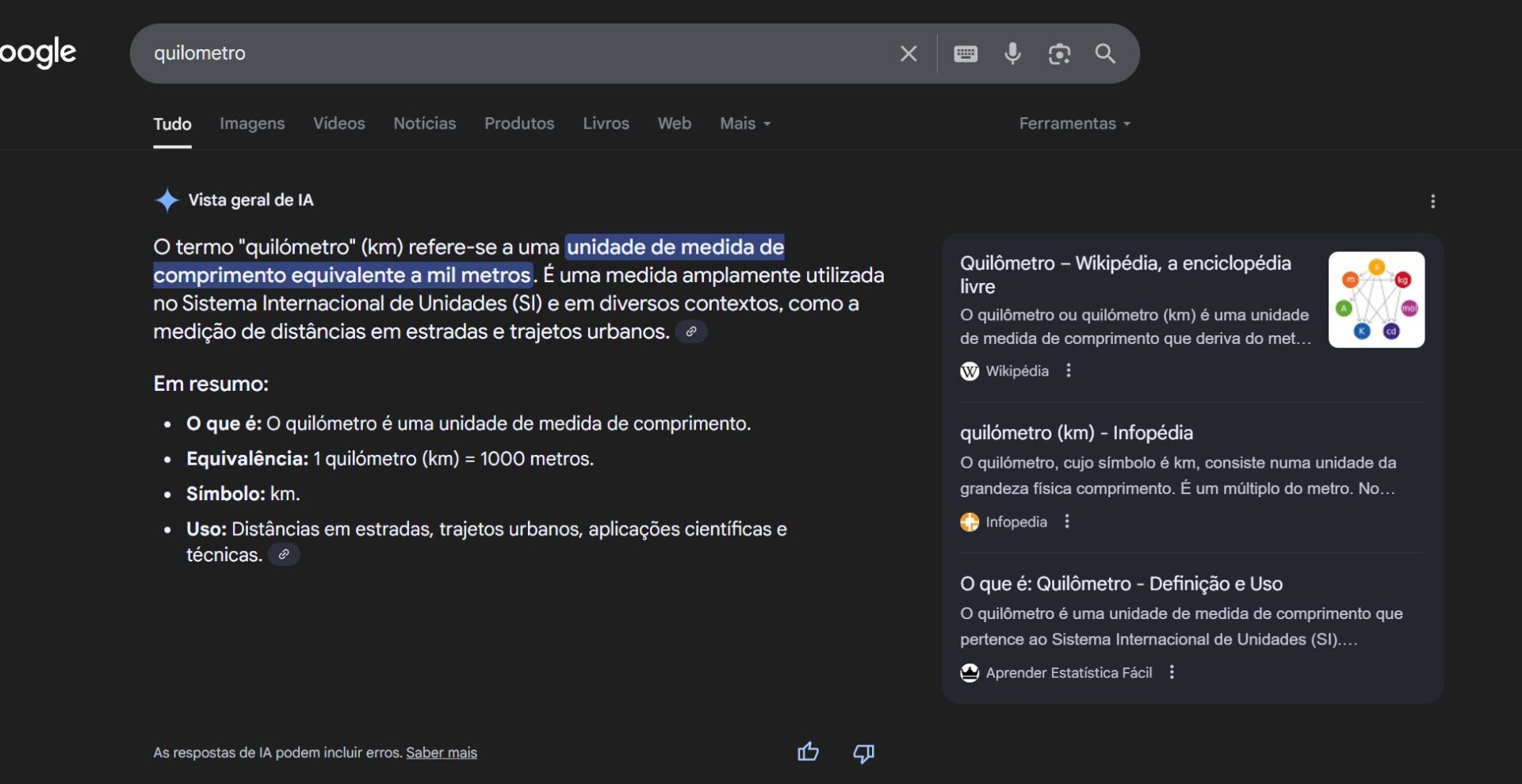Click the link icon after the AI paragraph
Image resolution: width=1522 pixels, height=784 pixels.
coord(691,331)
